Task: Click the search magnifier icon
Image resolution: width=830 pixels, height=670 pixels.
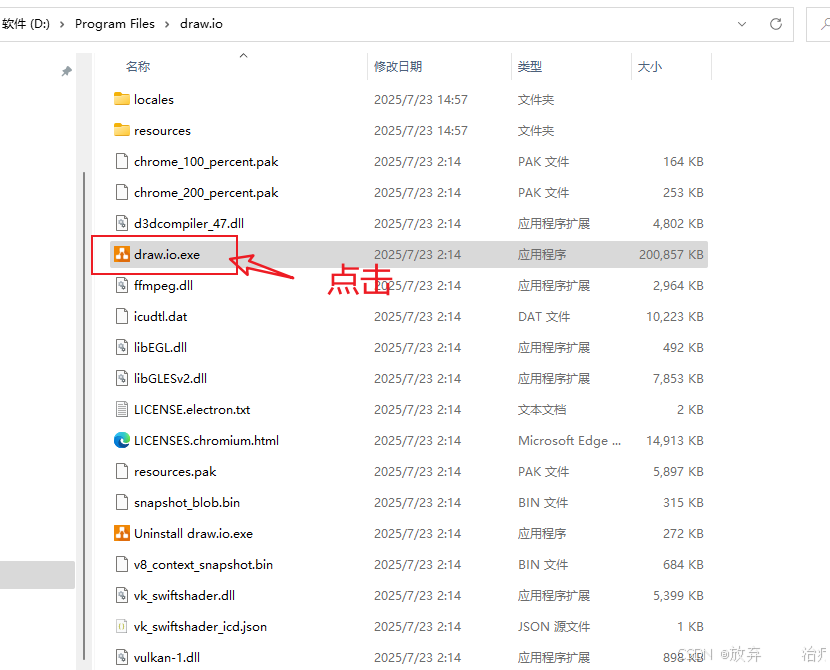Action: point(825,24)
